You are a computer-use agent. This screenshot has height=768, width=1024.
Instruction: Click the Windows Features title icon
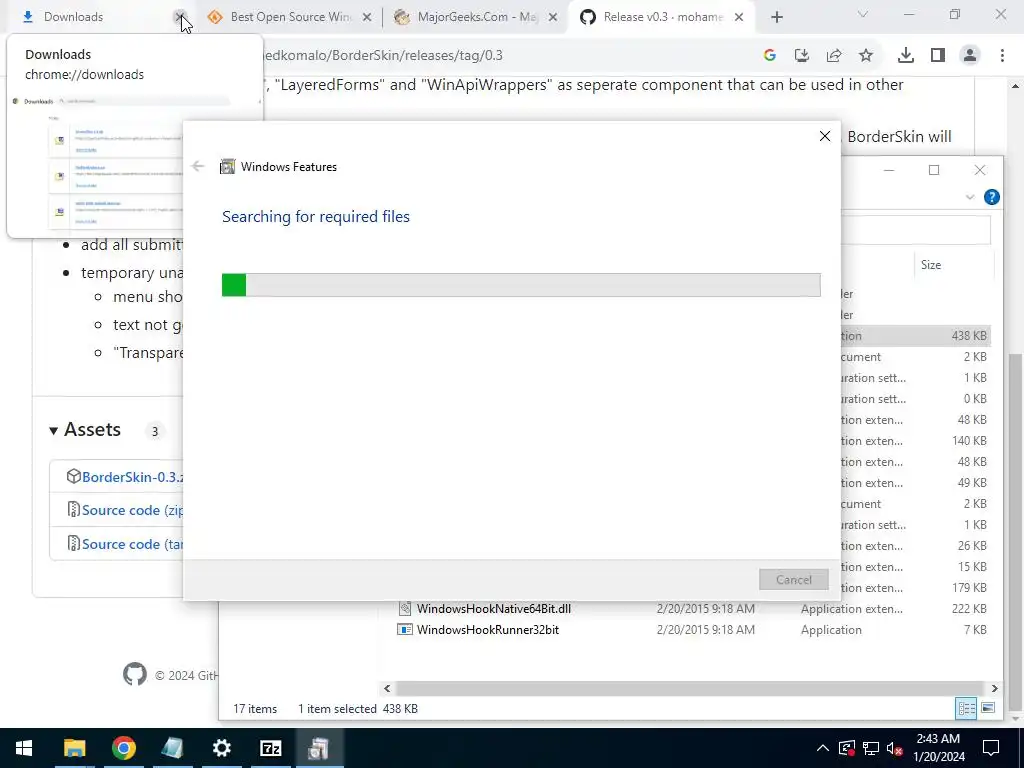(227, 167)
